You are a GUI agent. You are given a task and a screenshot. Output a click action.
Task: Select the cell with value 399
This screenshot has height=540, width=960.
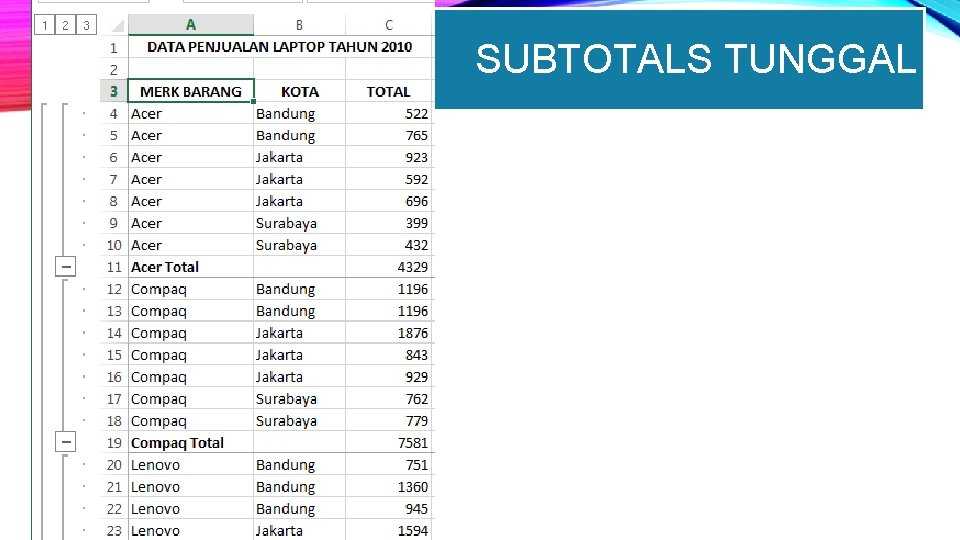(x=389, y=223)
